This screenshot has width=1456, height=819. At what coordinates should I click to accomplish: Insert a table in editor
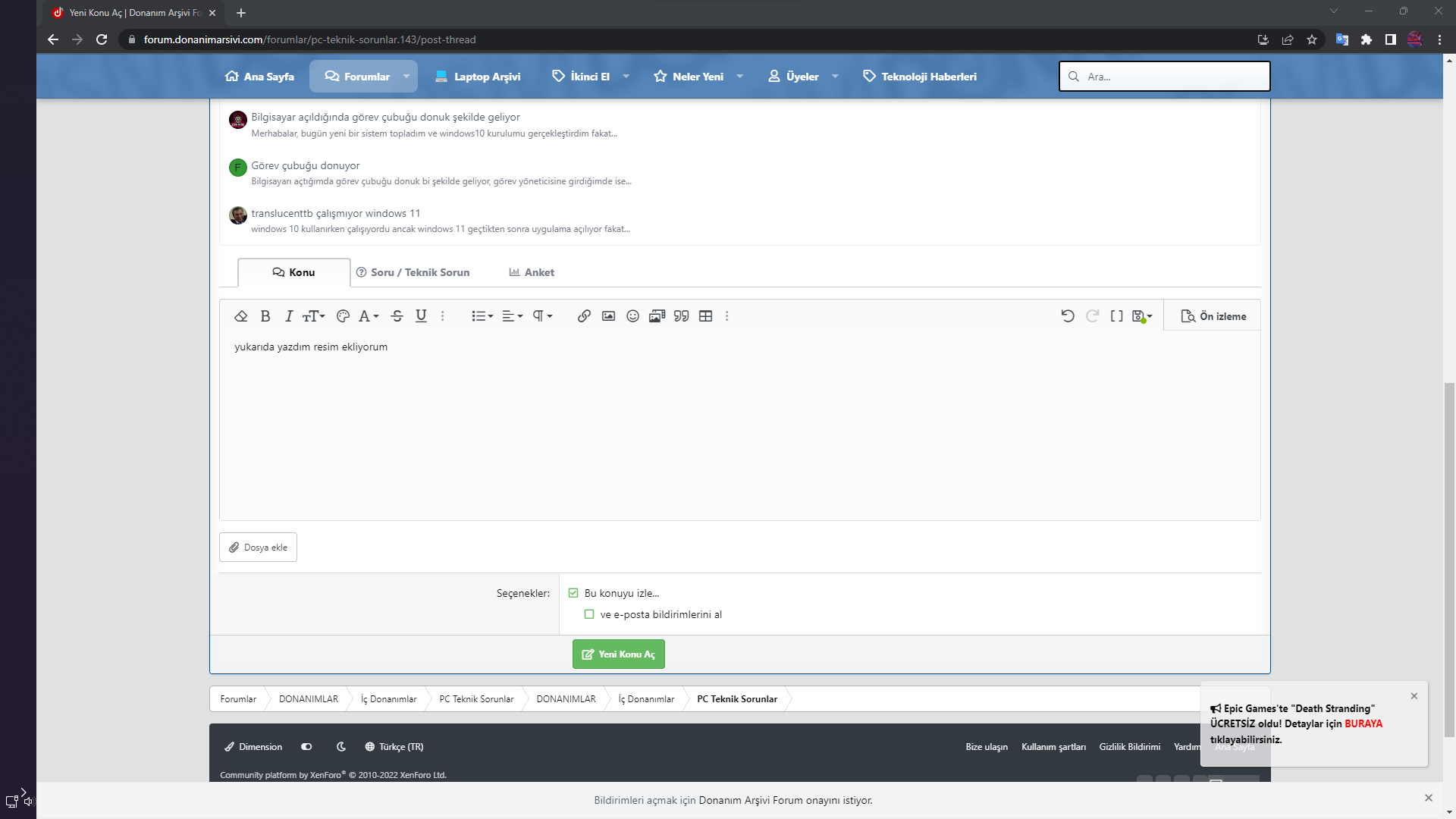705,316
